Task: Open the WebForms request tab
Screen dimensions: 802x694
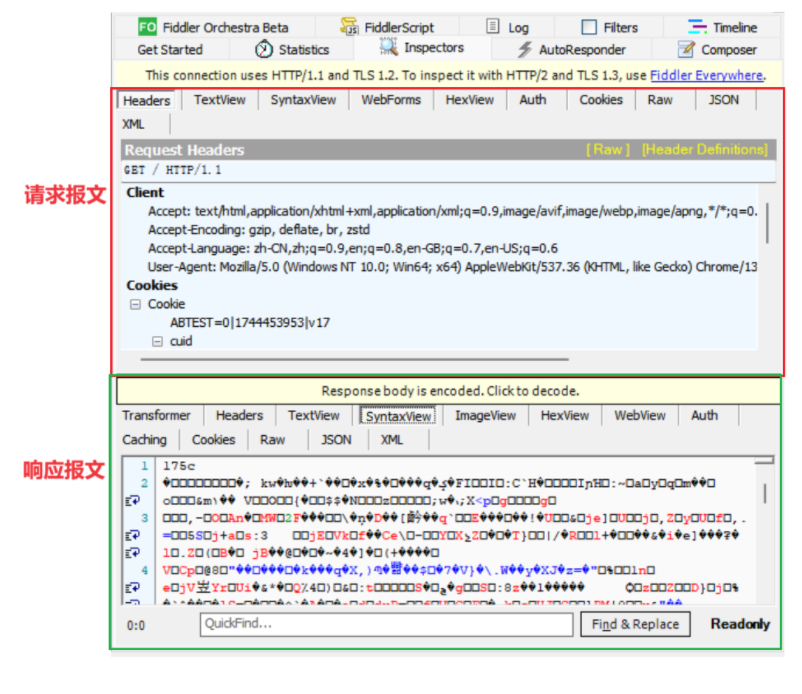Action: click(x=391, y=100)
